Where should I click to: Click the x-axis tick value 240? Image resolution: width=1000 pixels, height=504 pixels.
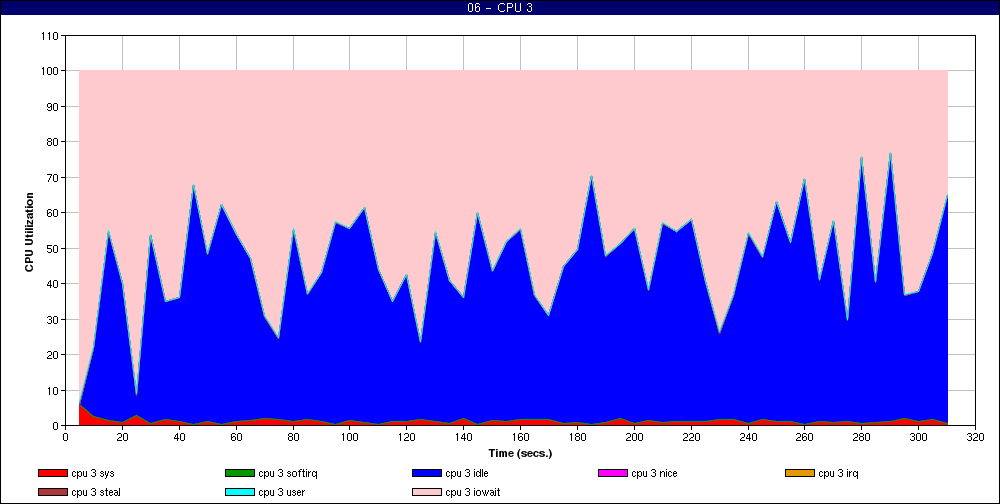(748, 437)
